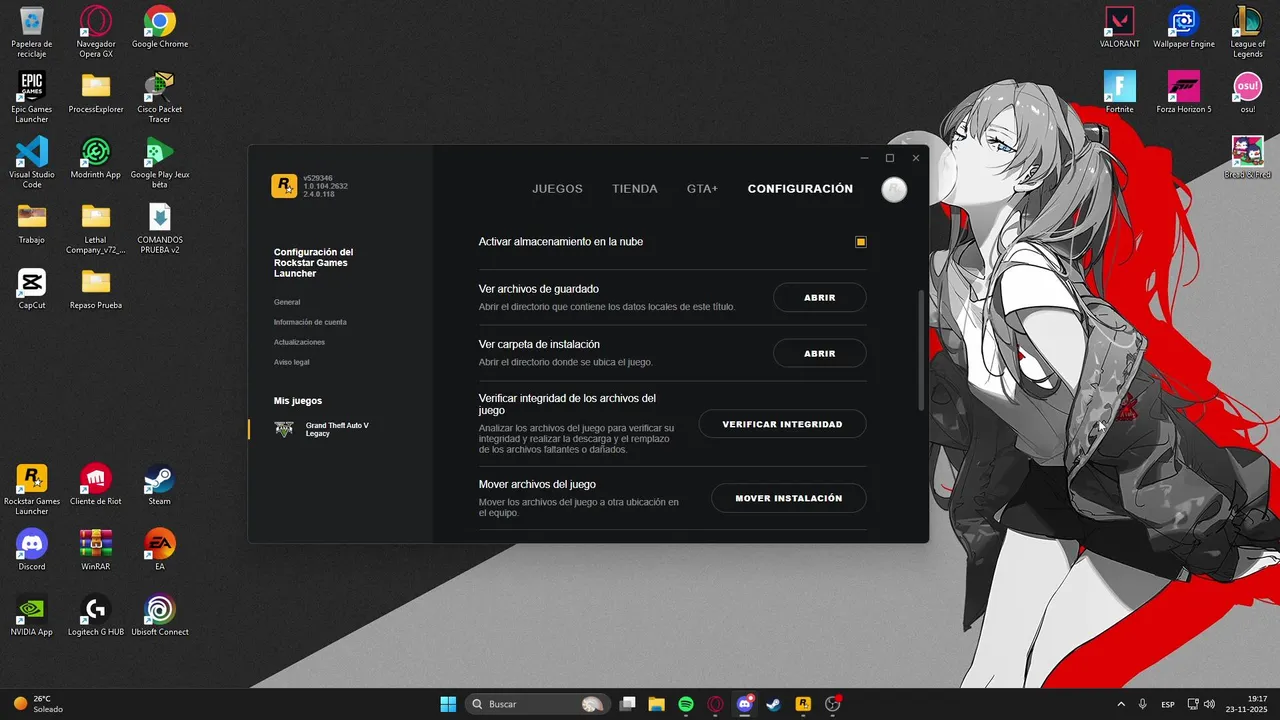Select the NVIDIA App desktop icon

[32, 615]
